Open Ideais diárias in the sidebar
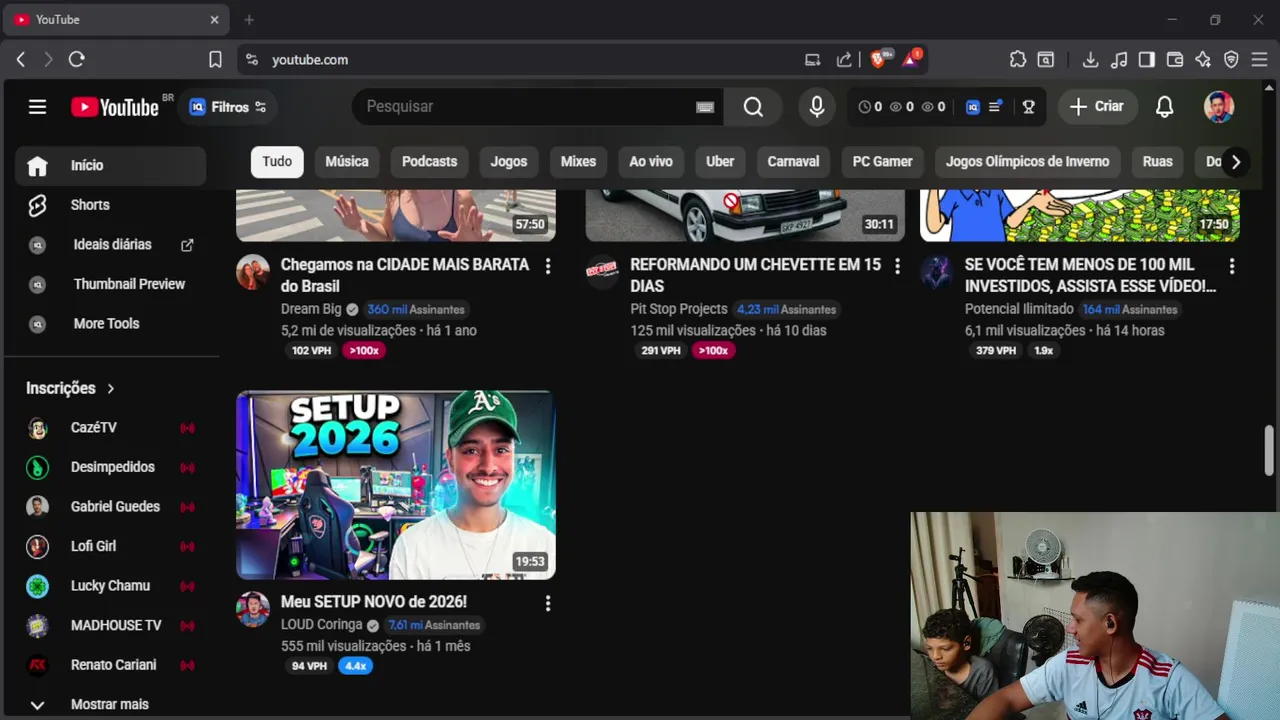 click(110, 245)
